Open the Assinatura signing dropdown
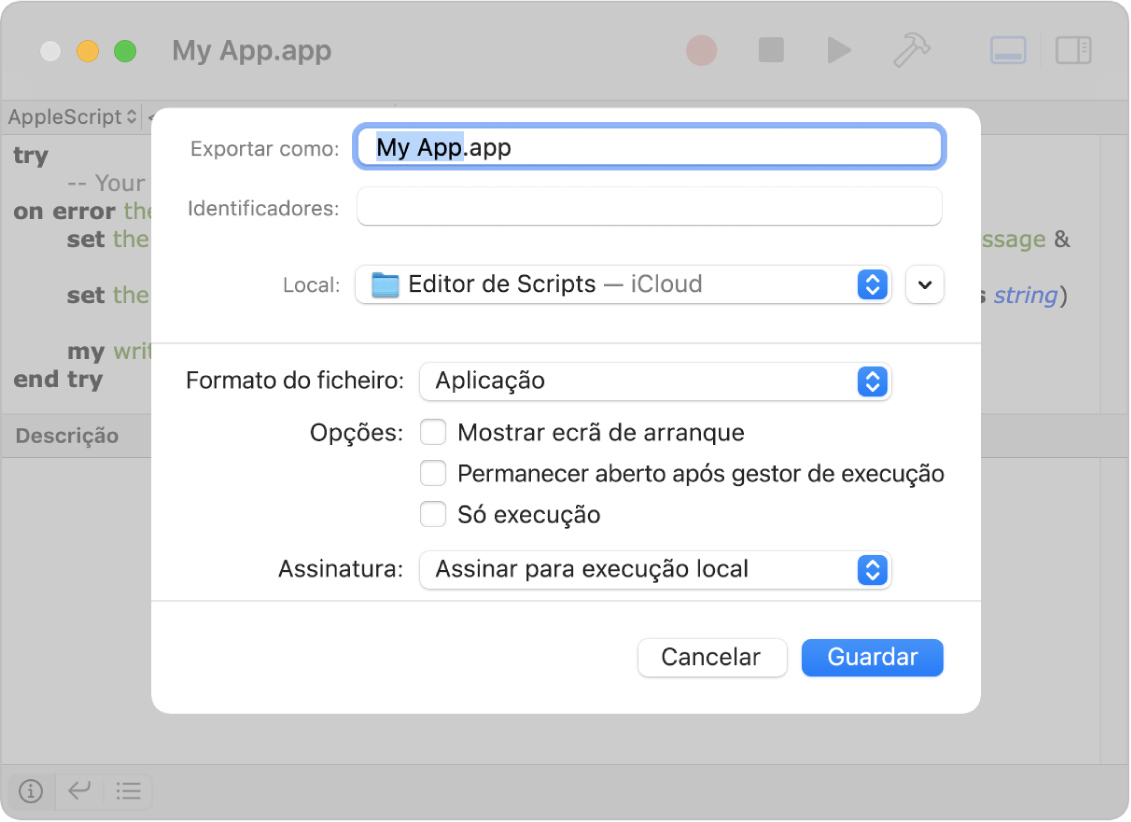Image resolution: width=1131 pixels, height=822 pixels. tap(655, 570)
